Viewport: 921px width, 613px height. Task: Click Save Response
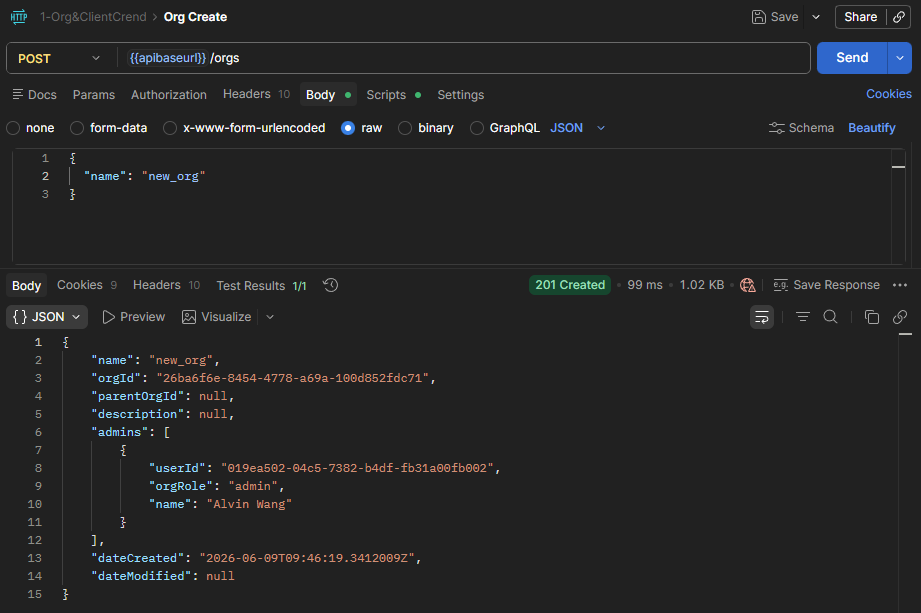(826, 285)
